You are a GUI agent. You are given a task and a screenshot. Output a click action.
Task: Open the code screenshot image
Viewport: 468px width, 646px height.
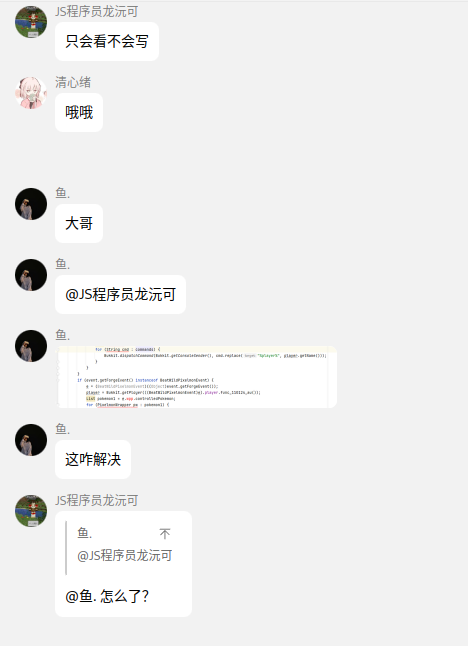[x=197, y=377]
